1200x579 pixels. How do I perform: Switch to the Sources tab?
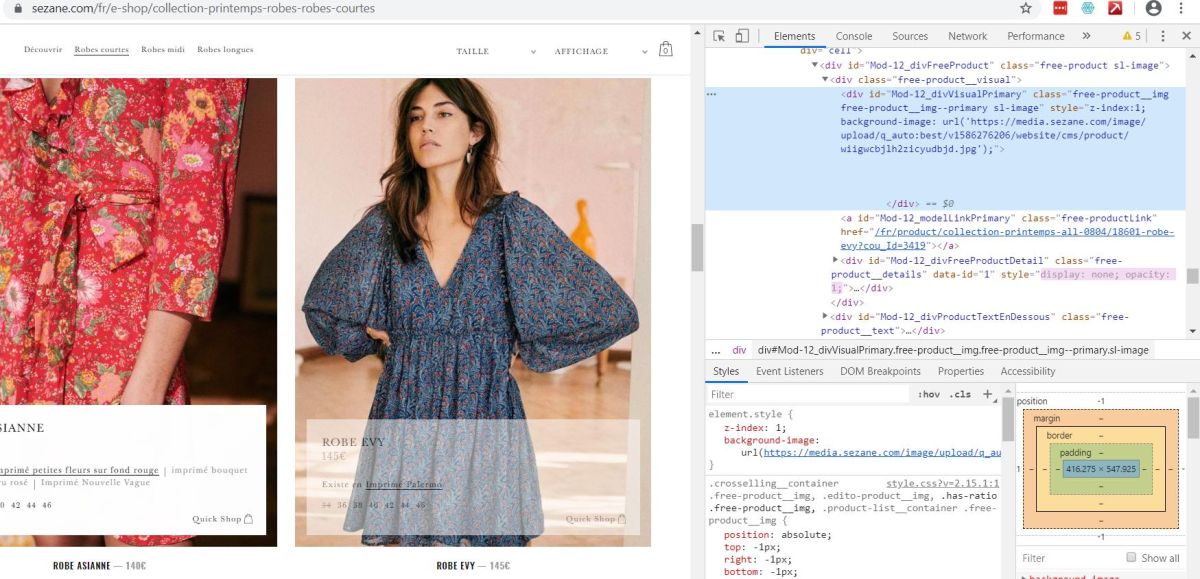pyautogui.click(x=909, y=36)
